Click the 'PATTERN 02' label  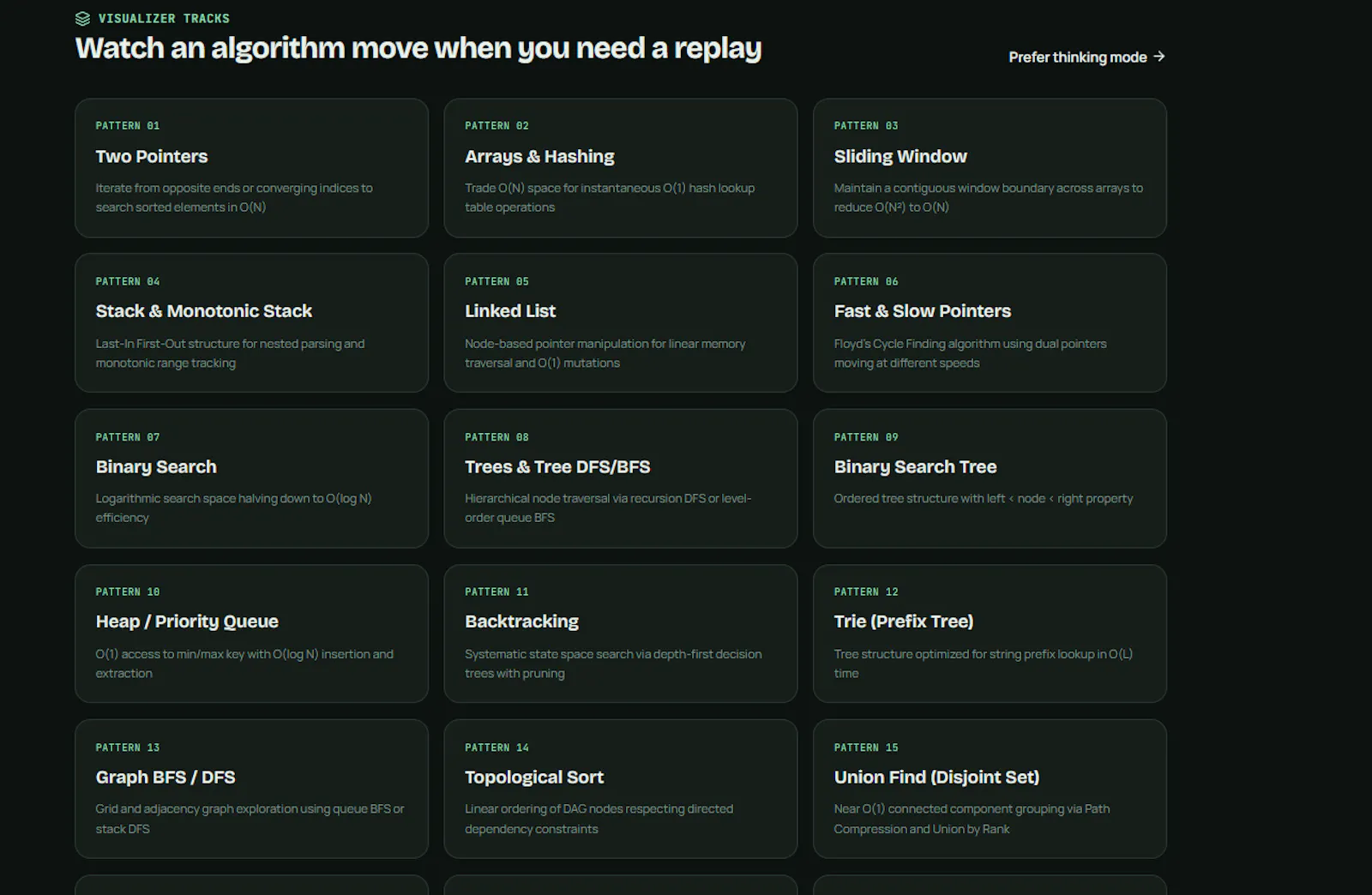pyautogui.click(x=496, y=126)
